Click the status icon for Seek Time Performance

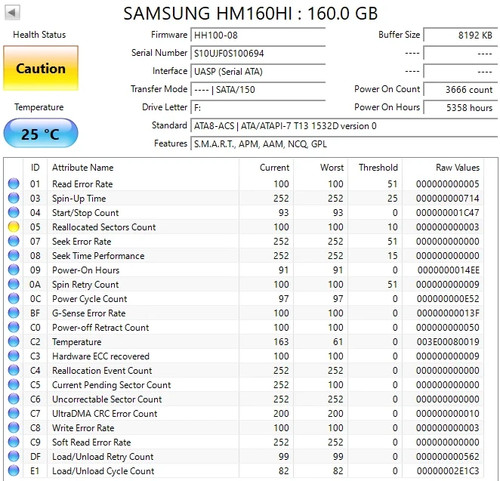coord(14,256)
